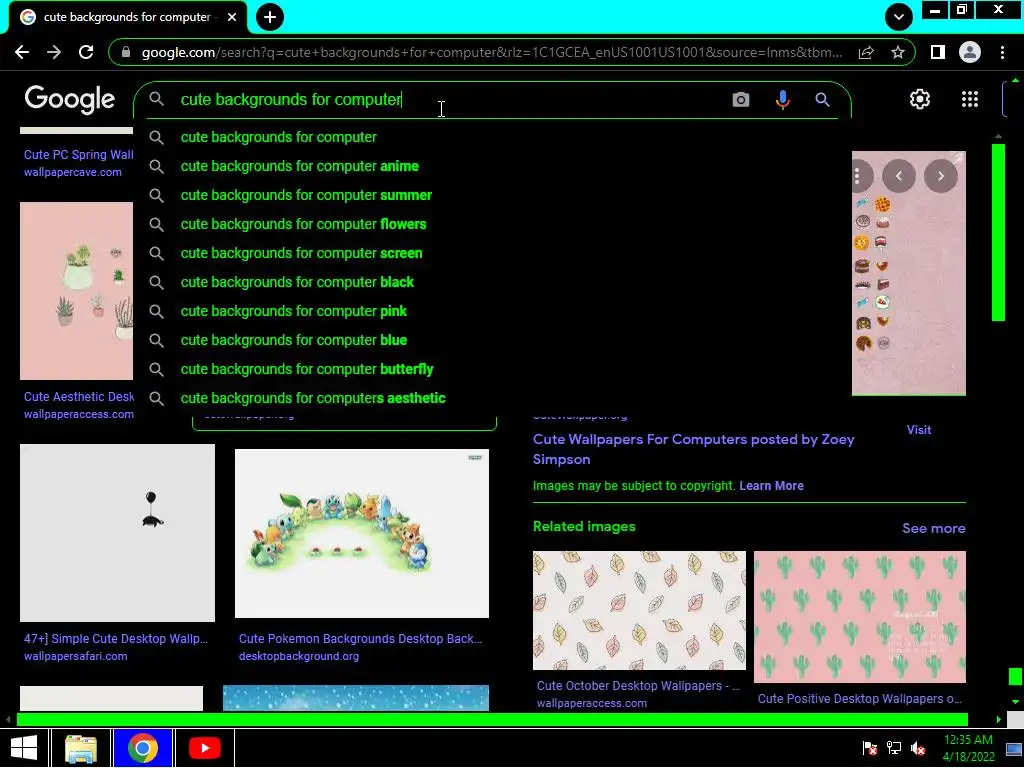Viewport: 1024px width, 768px height.
Task: Open 'Cute Aesthetic Desk' result link
Action: [79, 396]
